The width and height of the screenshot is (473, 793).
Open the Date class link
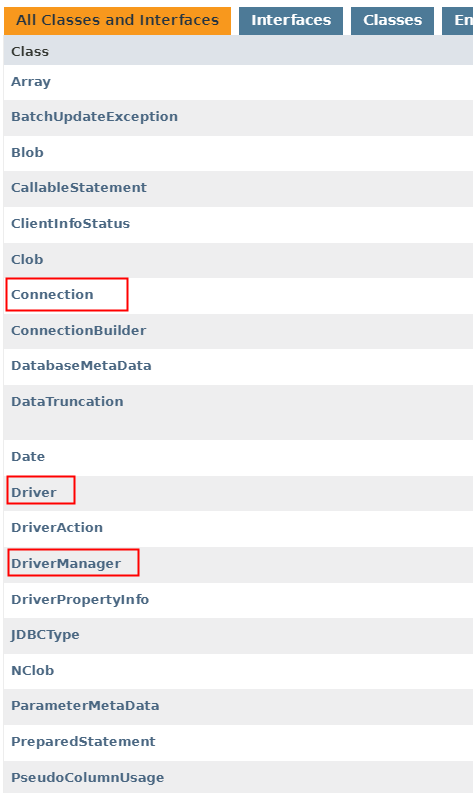point(28,457)
